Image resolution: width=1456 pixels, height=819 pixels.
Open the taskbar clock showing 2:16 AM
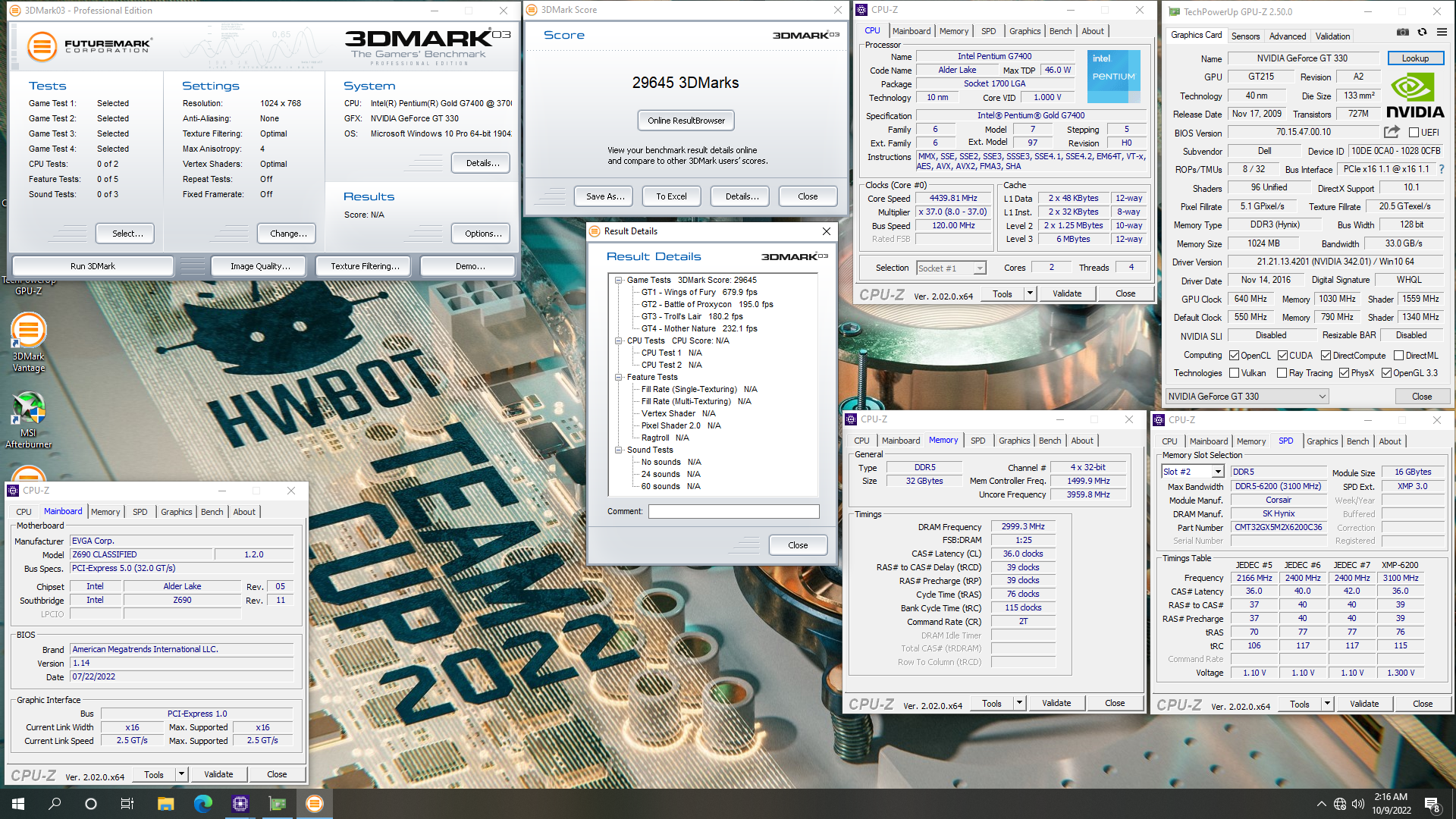[1391, 804]
